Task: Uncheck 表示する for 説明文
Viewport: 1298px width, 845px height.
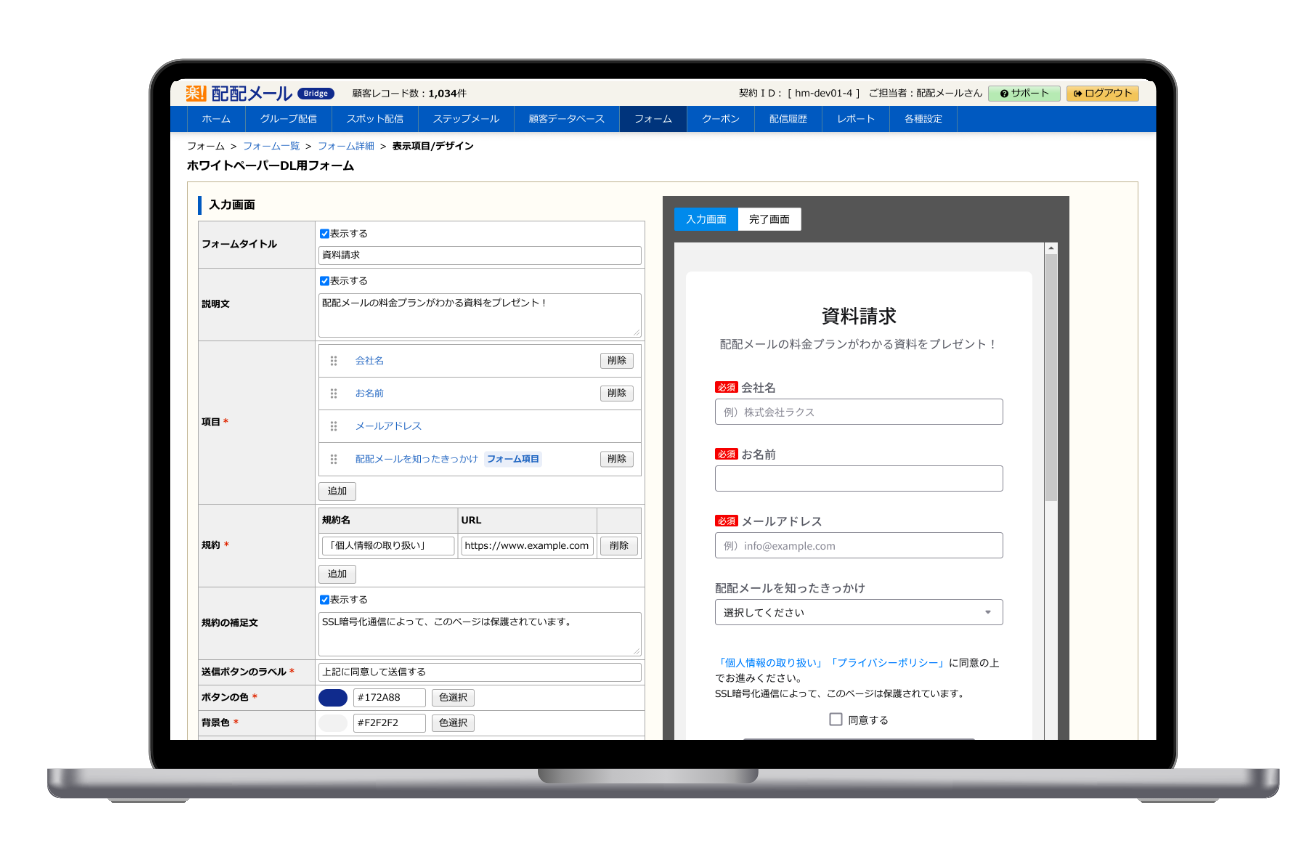Action: (324, 281)
